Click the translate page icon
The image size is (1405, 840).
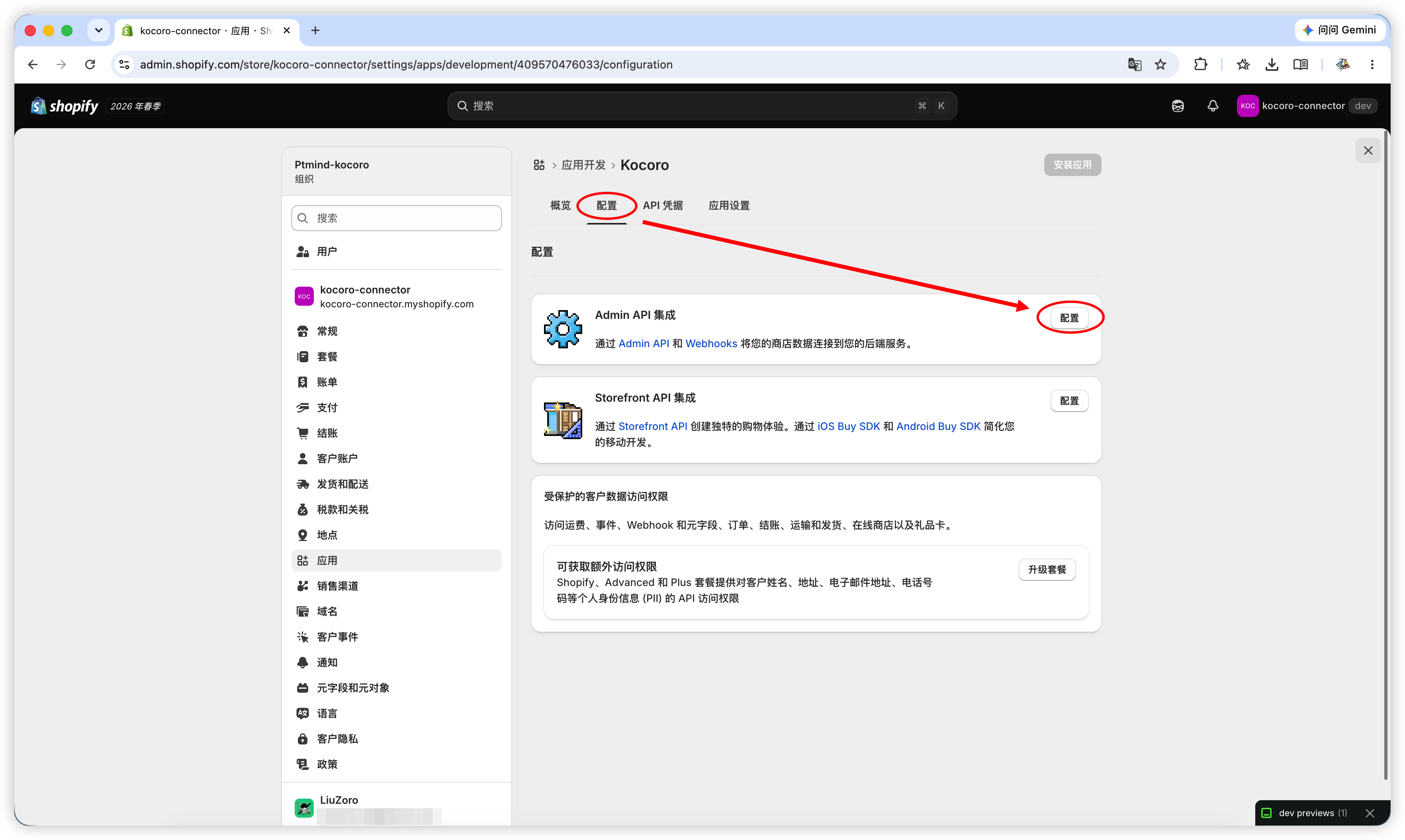1134,64
